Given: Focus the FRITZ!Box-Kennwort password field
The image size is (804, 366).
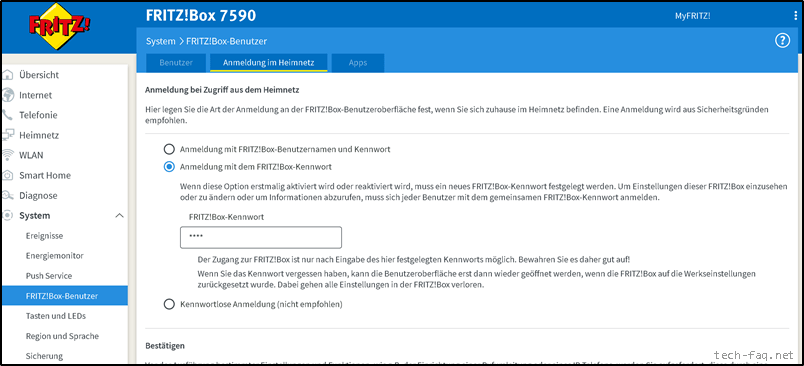Looking at the screenshot, I should click(260, 237).
